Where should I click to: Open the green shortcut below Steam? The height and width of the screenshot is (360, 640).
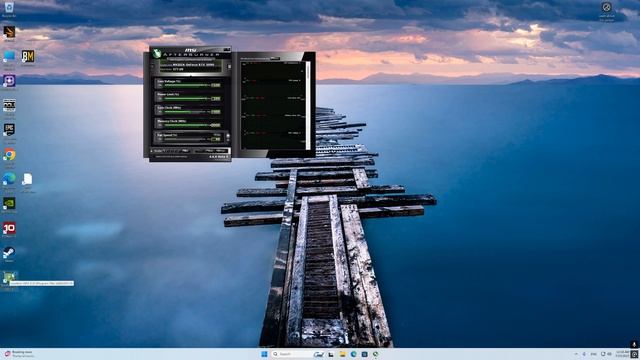9,277
